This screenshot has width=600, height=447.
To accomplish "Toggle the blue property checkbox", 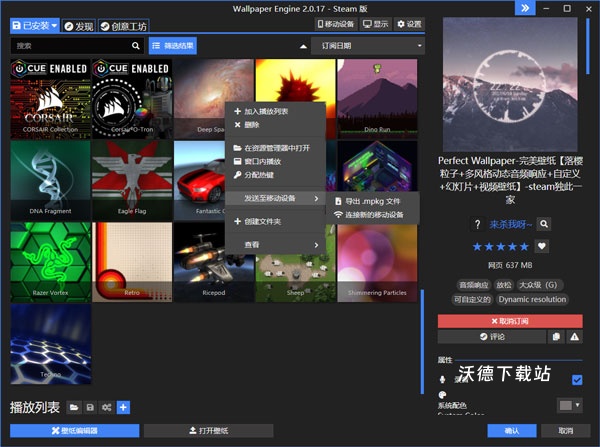I will (576, 380).
